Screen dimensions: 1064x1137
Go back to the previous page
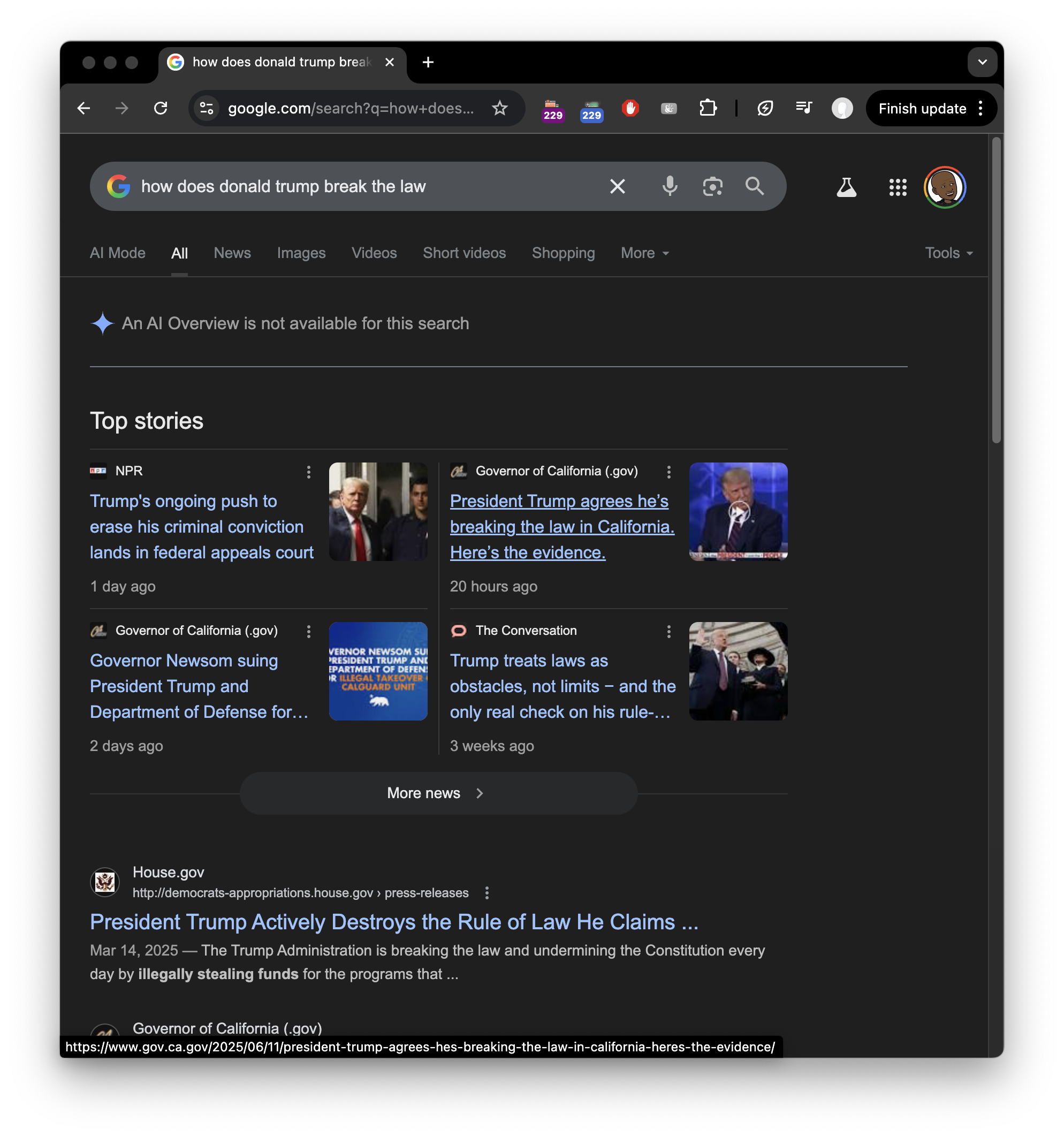coord(83,108)
